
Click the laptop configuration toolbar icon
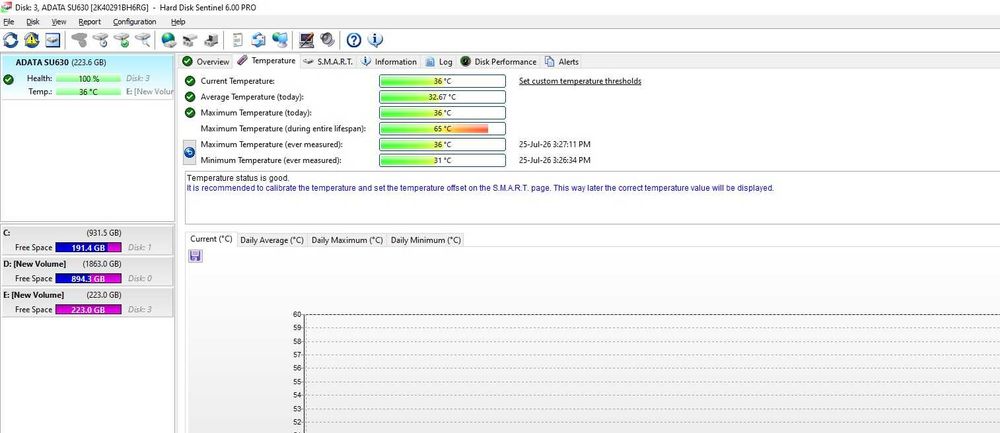pyautogui.click(x=307, y=40)
